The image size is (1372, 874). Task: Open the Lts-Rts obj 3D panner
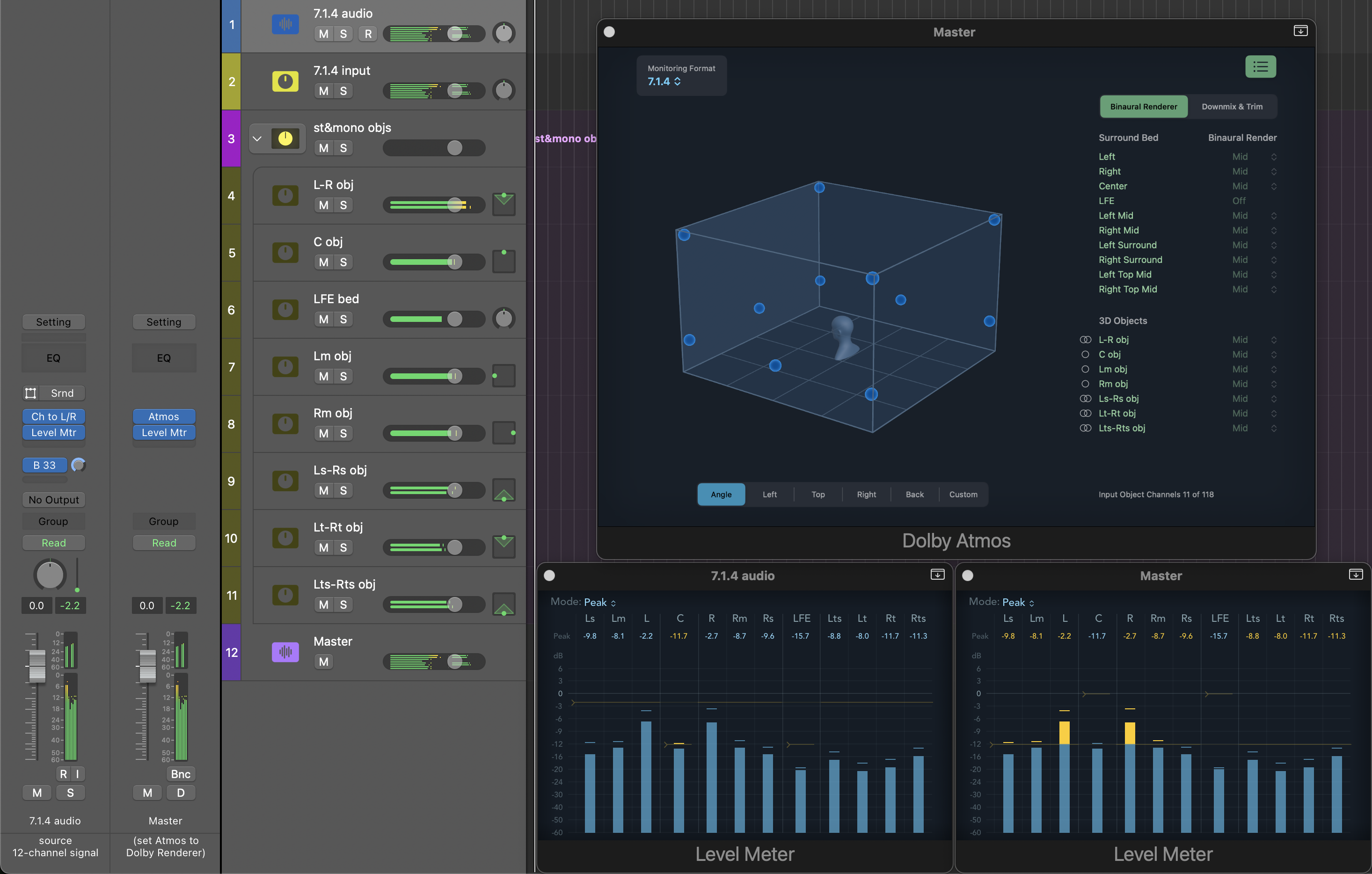coord(504,604)
